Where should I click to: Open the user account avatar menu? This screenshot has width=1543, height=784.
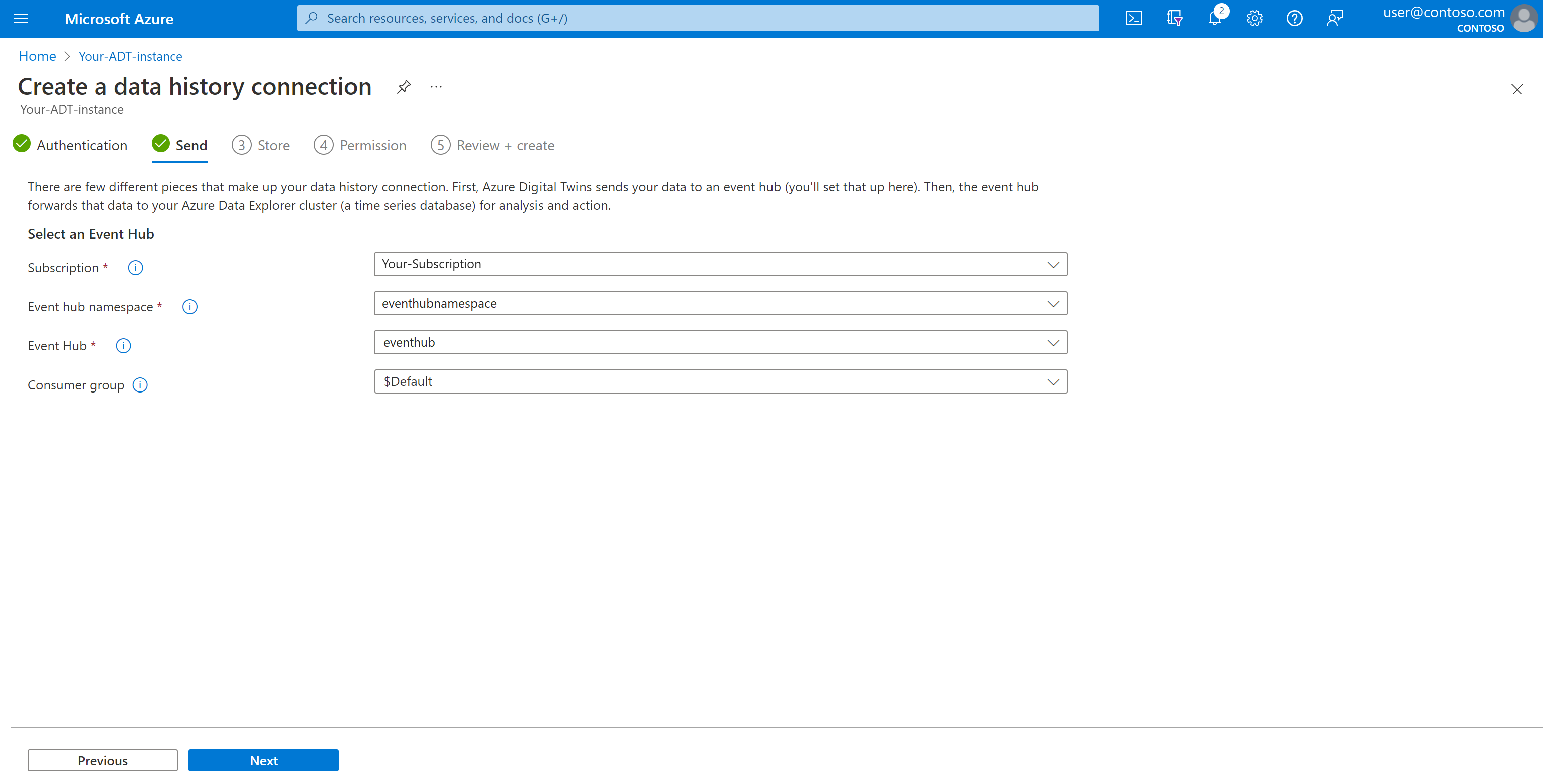click(1523, 19)
